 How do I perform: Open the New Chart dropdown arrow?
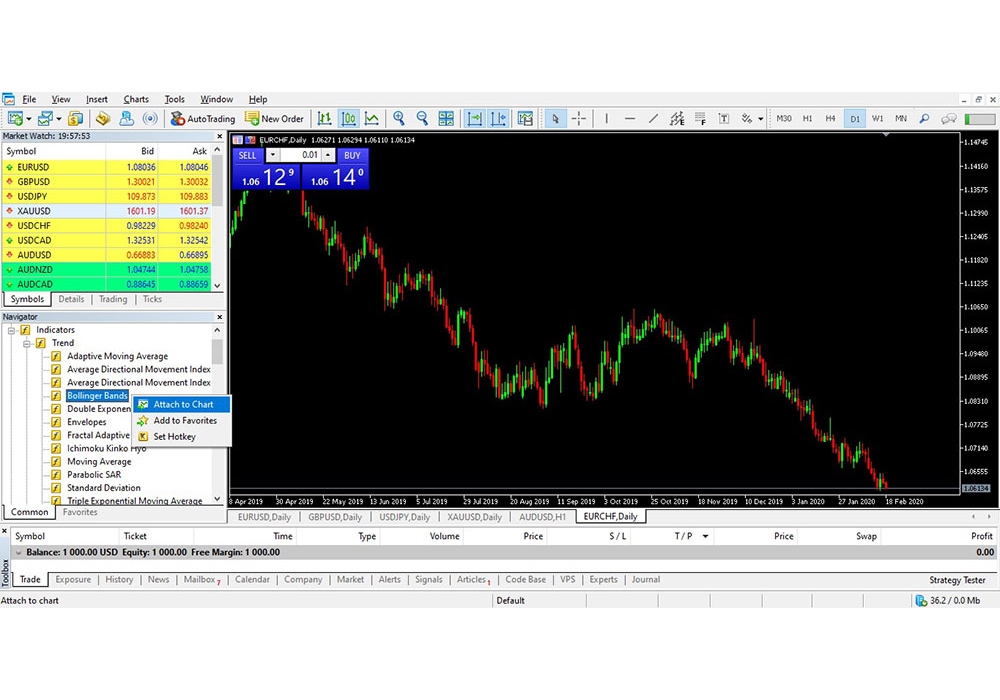click(29, 119)
